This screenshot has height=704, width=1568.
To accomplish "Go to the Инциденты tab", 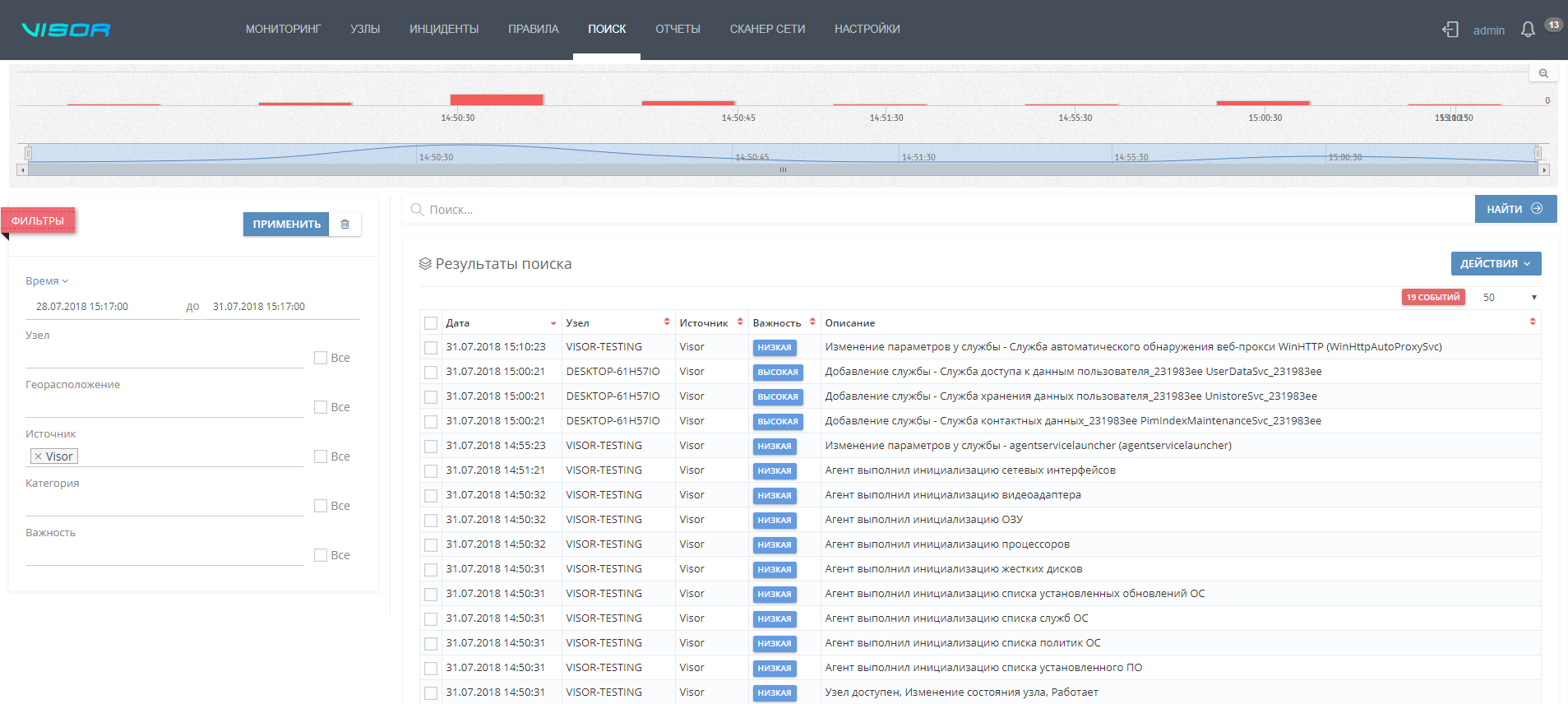I will pyautogui.click(x=443, y=30).
